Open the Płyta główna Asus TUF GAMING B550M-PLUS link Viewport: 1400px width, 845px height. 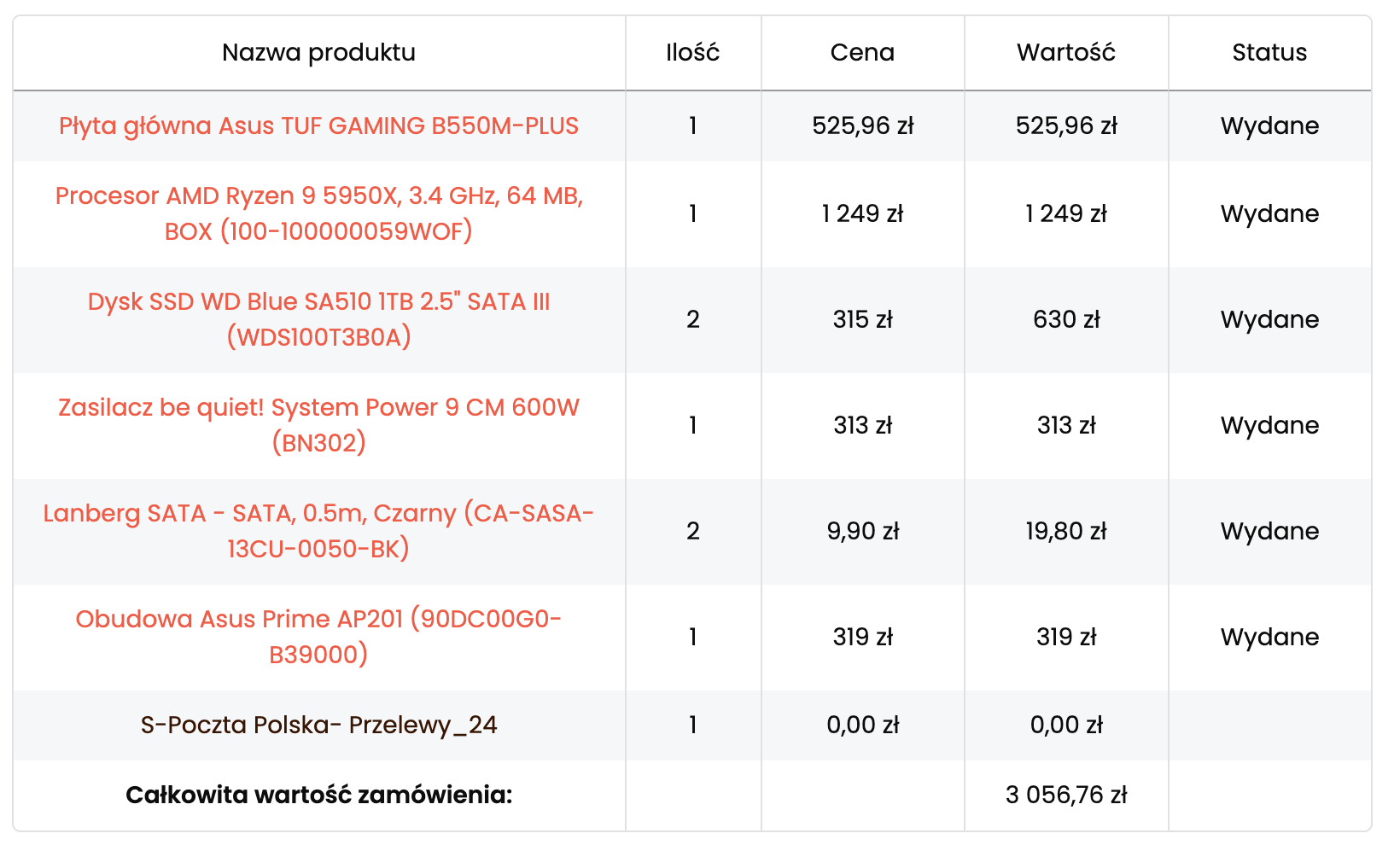pos(318,125)
